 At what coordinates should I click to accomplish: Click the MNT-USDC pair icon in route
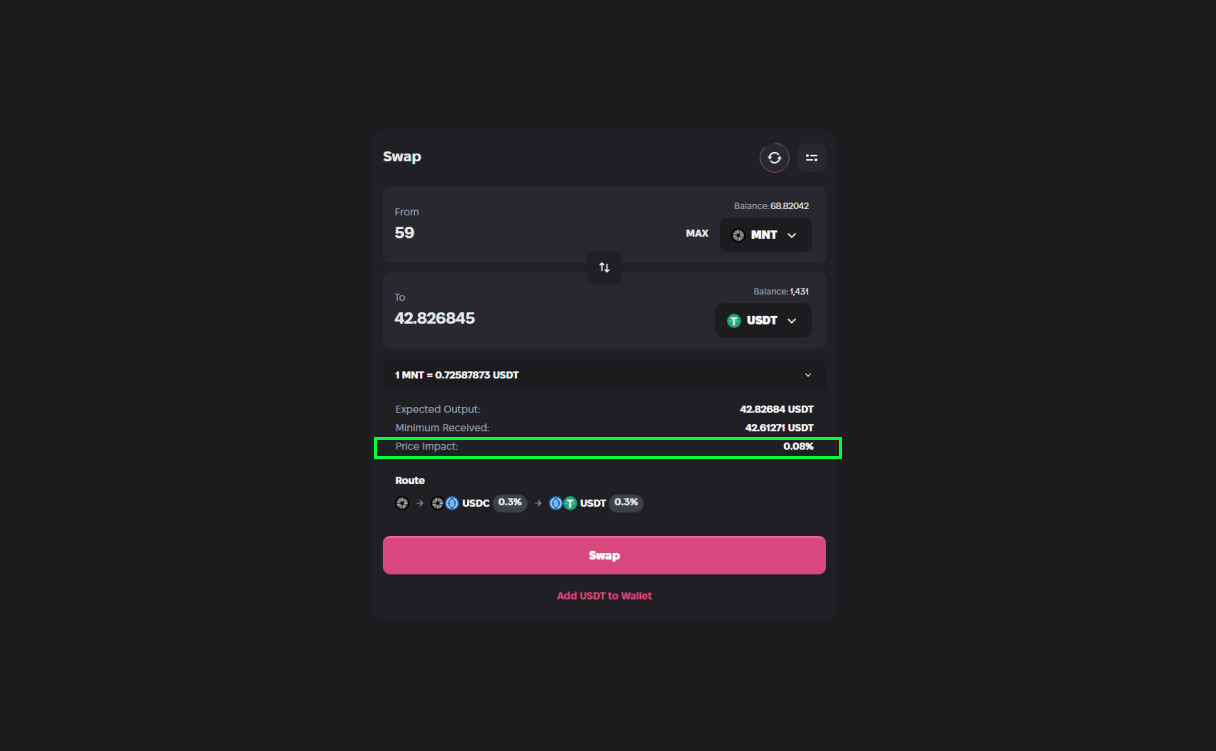tap(445, 503)
